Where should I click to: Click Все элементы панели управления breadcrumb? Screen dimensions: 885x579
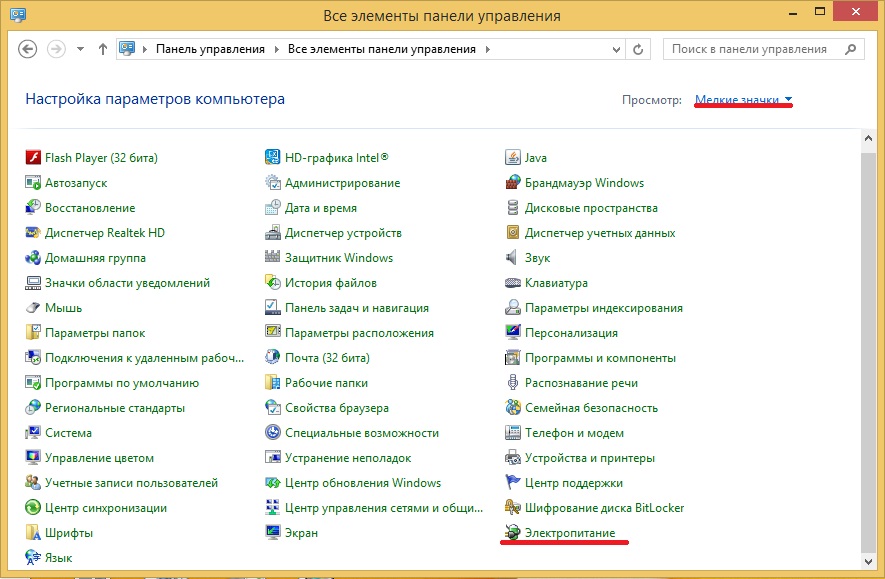point(382,49)
